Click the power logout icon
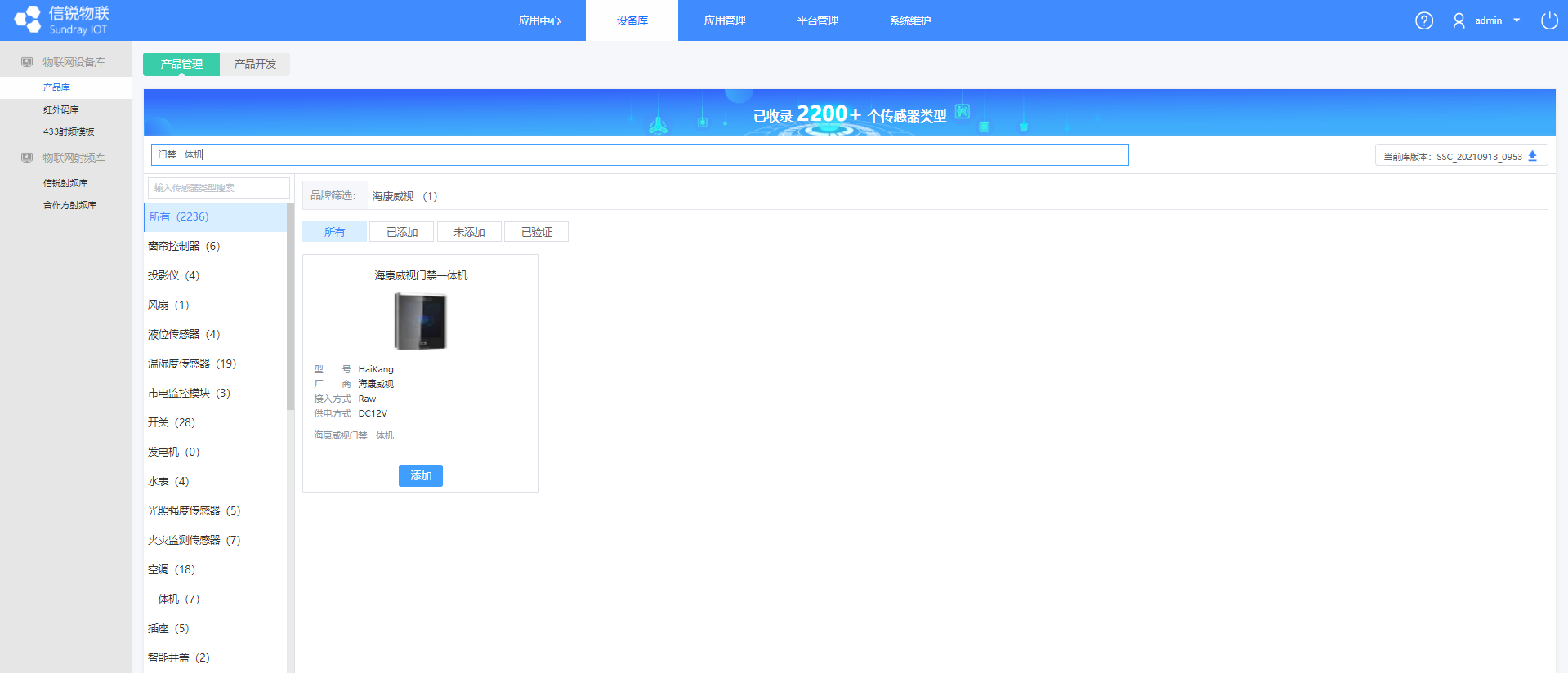1568x673 pixels. tap(1549, 20)
